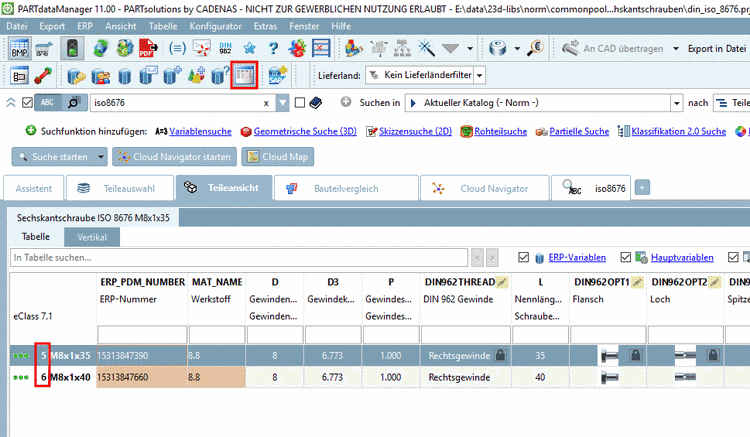This screenshot has height=437, width=750.
Task: Click the BMP table preview toolbar icon
Action: 20,48
